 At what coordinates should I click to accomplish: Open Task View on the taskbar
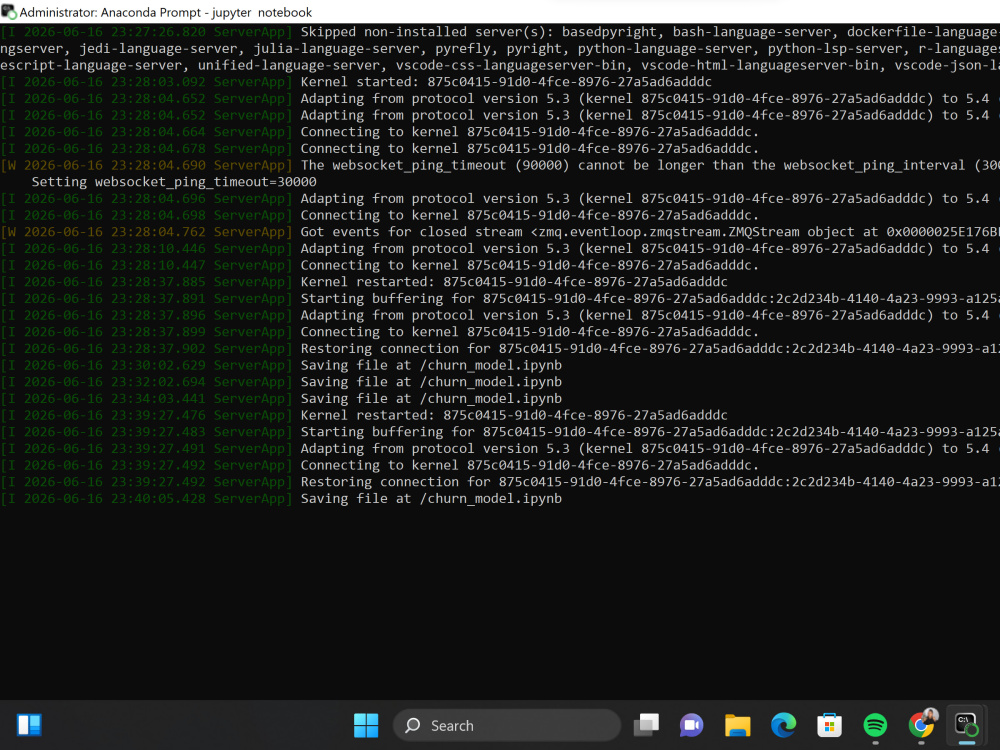point(646,725)
